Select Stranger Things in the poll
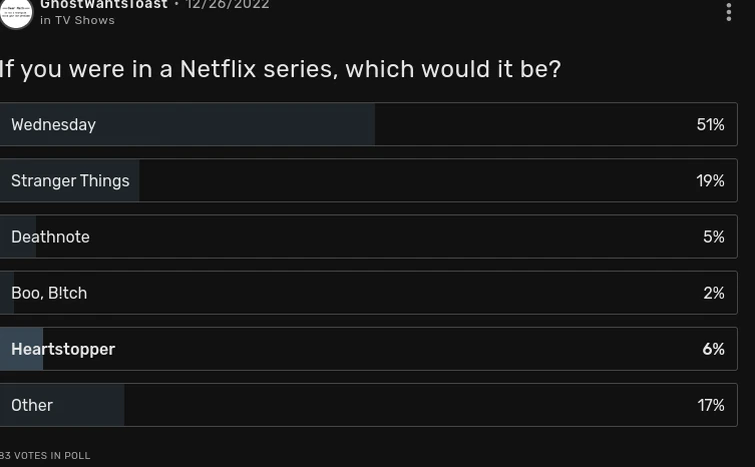 click(70, 181)
